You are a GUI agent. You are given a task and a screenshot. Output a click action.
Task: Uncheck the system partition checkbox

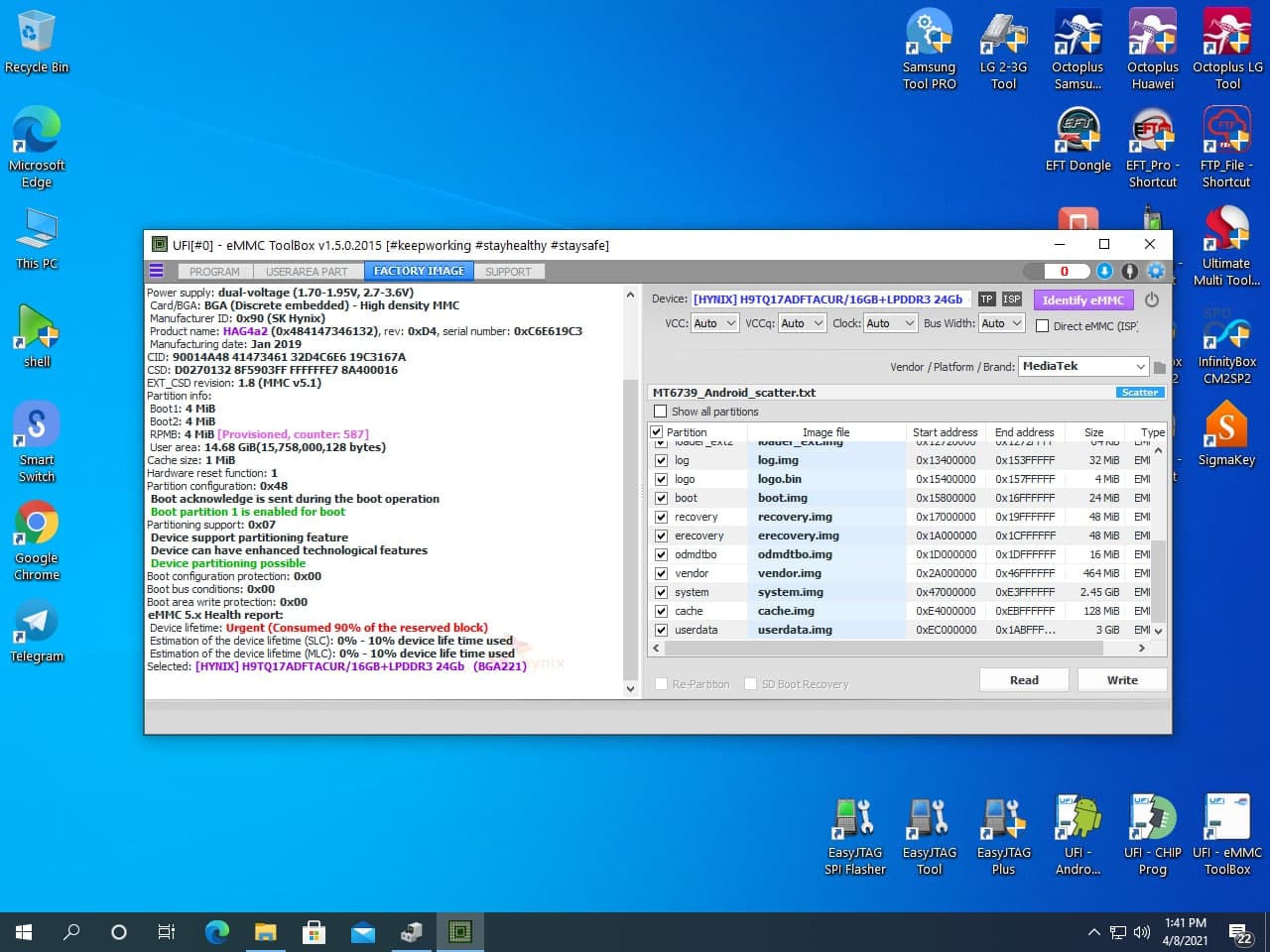click(x=661, y=592)
